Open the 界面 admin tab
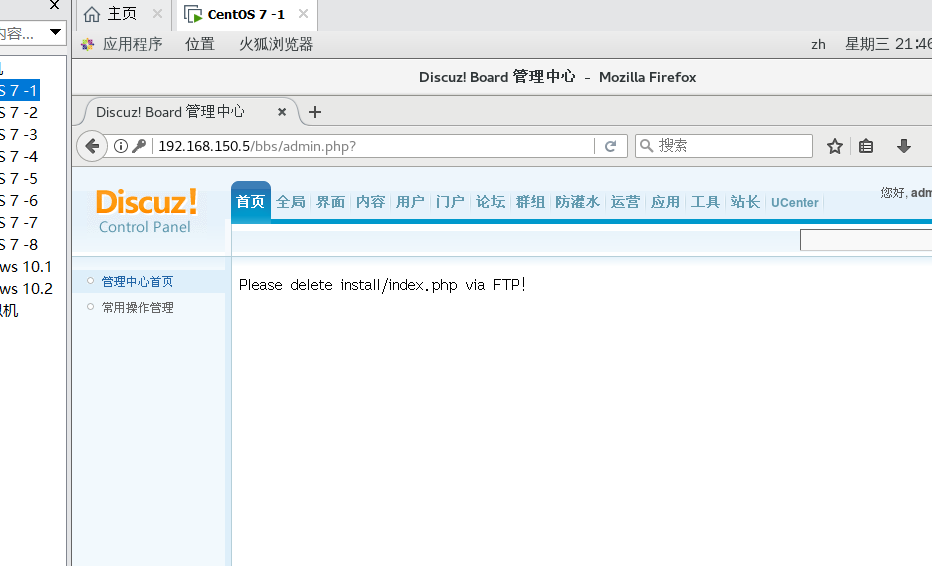 pos(330,202)
